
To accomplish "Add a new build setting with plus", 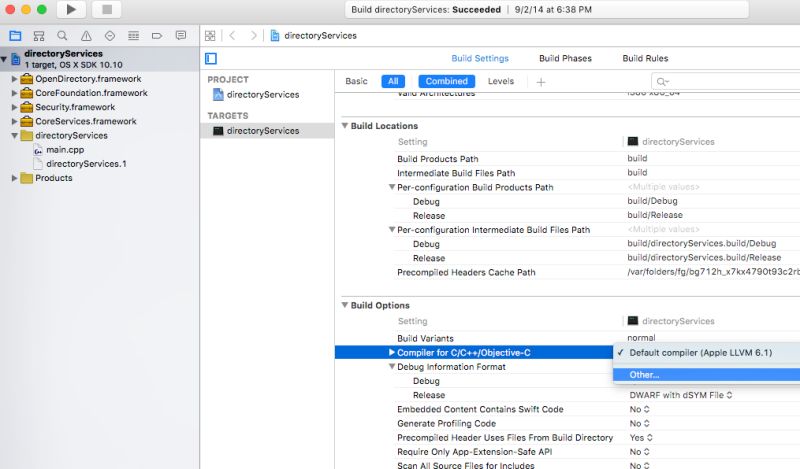I will coord(541,82).
